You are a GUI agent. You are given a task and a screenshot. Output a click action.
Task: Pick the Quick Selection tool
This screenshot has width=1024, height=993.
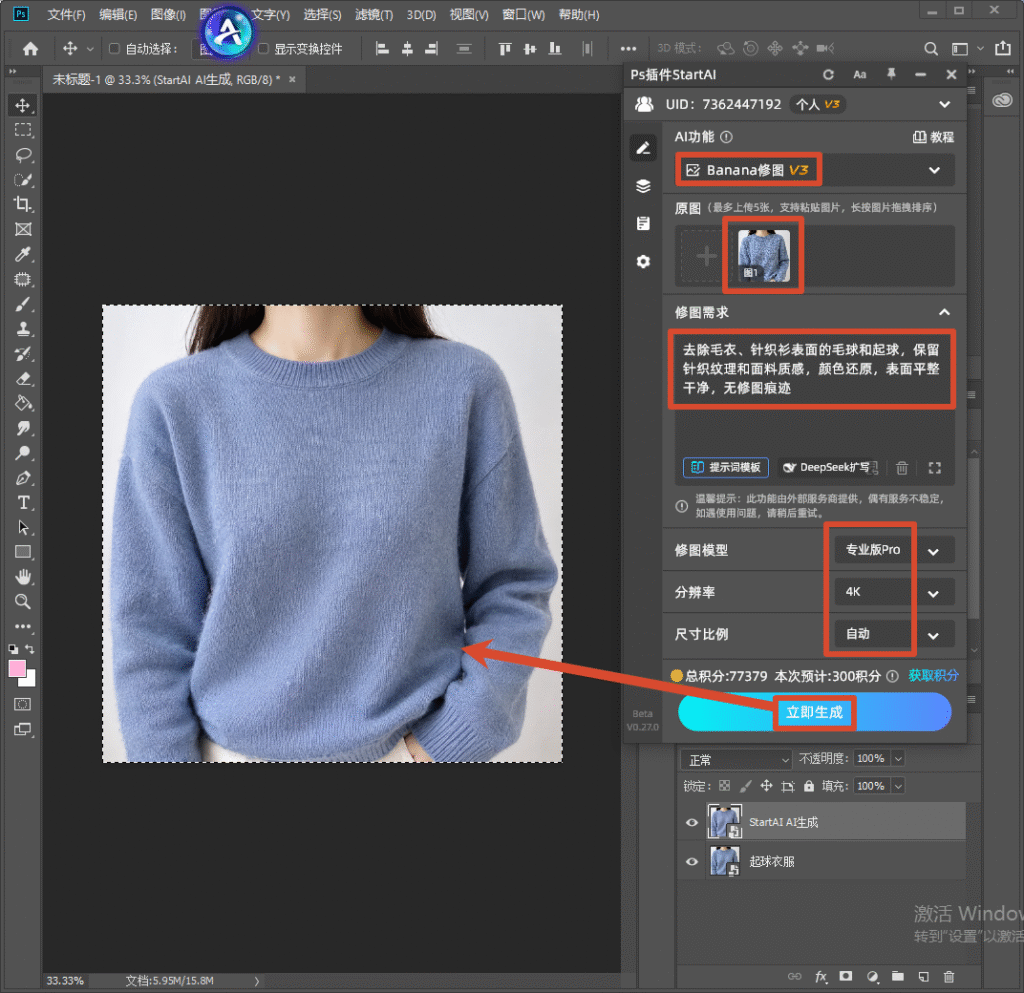[x=23, y=180]
